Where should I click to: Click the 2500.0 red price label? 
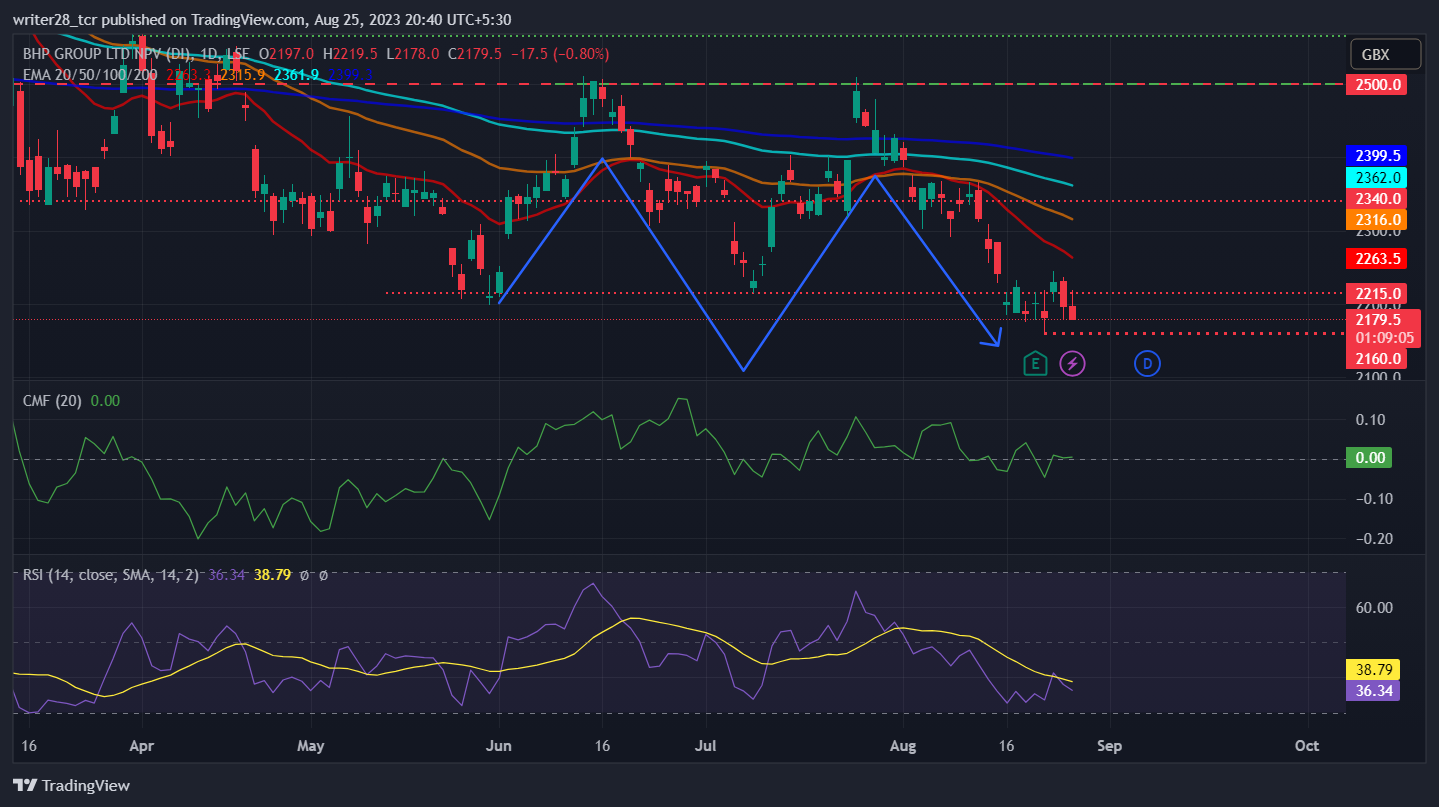point(1377,85)
